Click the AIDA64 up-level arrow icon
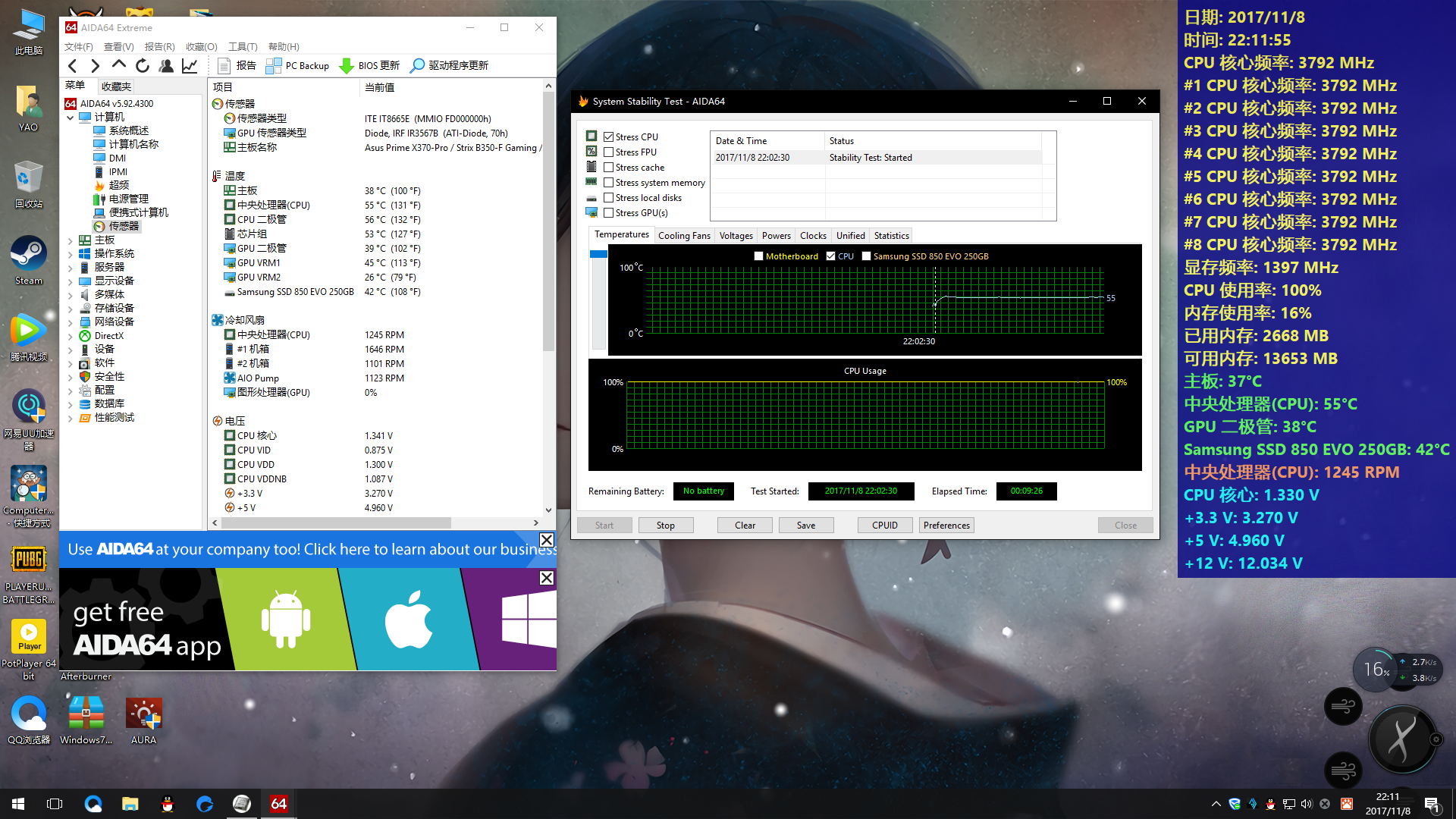 119,66
